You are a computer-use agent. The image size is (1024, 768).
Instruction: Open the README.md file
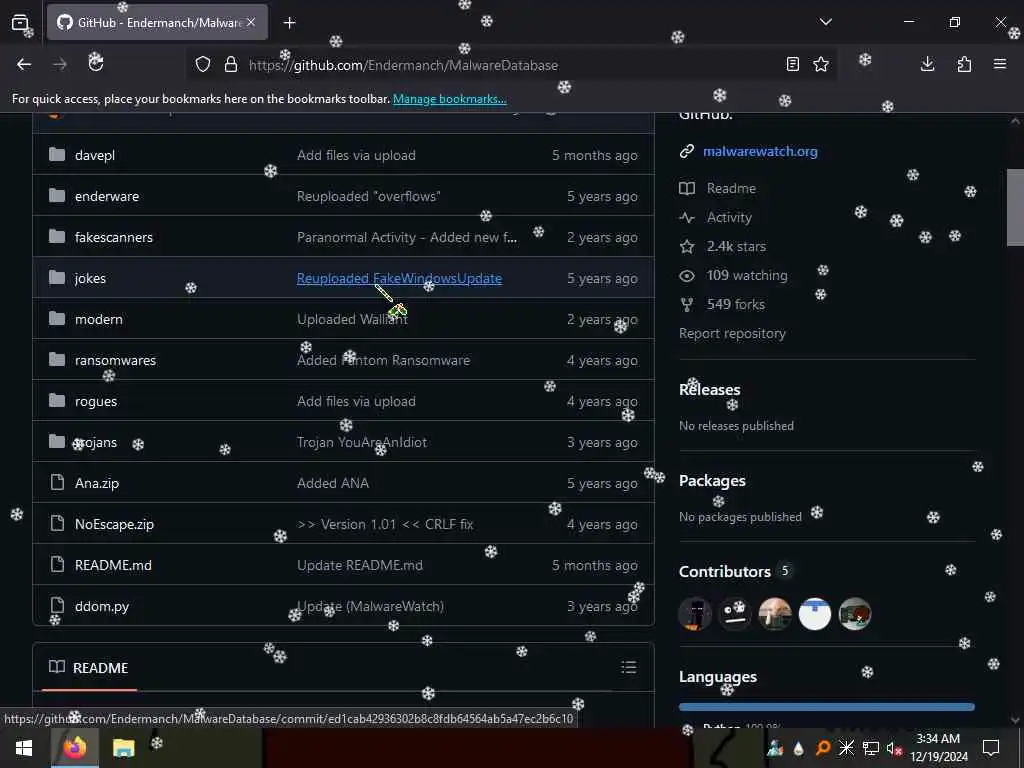tap(113, 566)
